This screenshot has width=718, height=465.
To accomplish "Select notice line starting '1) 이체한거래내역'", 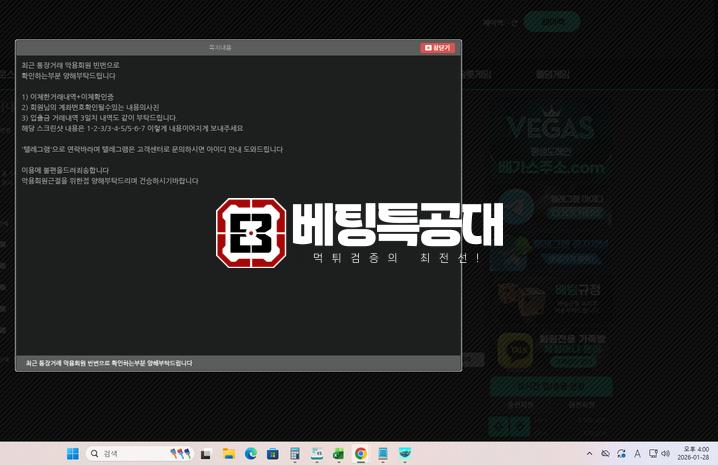I will coord(67,97).
